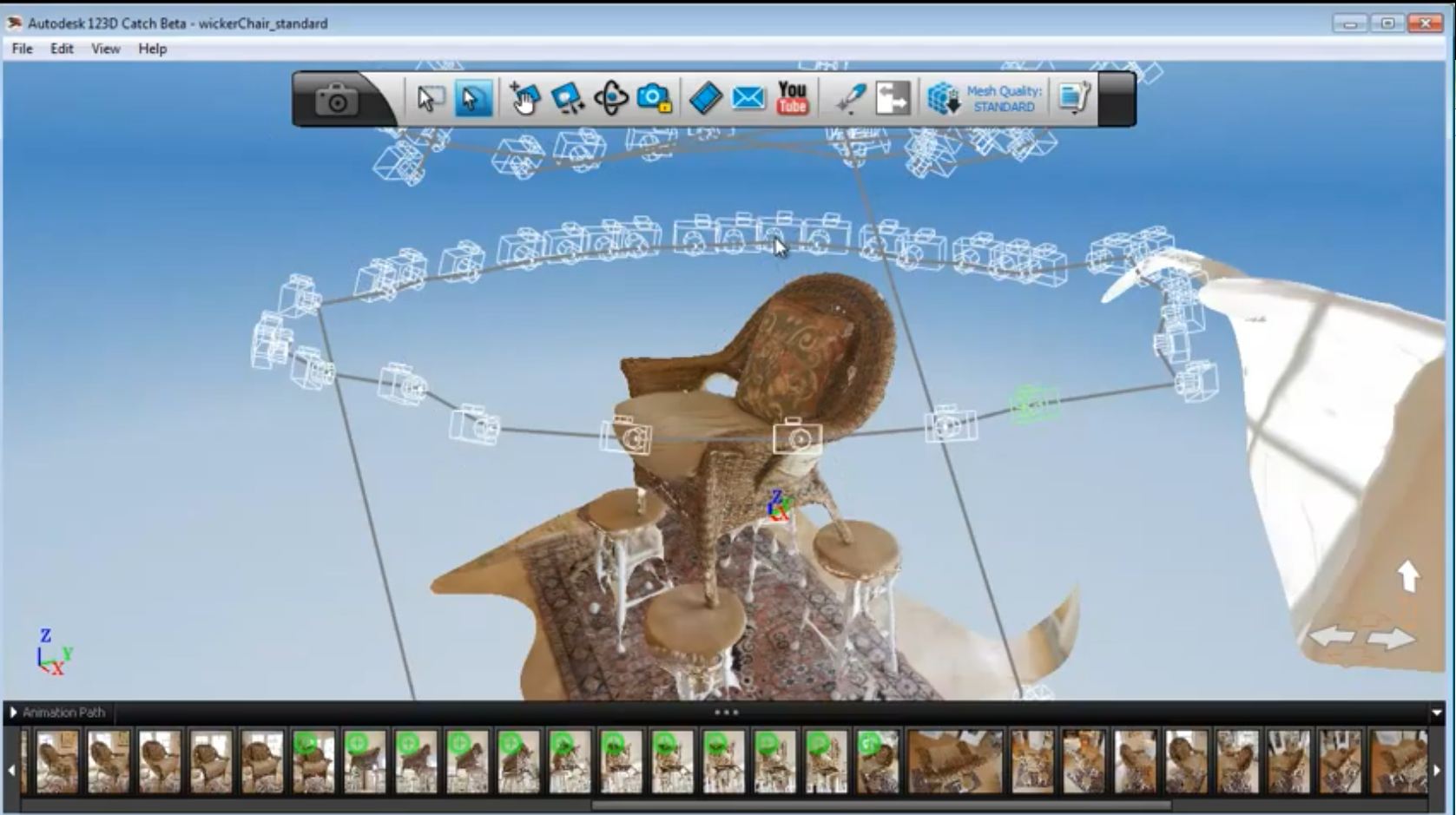Viewport: 1456px width, 815px height.
Task: Open the File menu
Action: [x=22, y=49]
